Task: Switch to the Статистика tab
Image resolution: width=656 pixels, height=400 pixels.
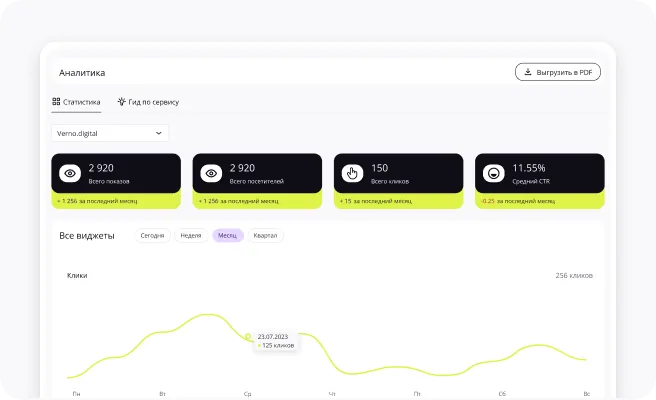Action: [x=76, y=102]
